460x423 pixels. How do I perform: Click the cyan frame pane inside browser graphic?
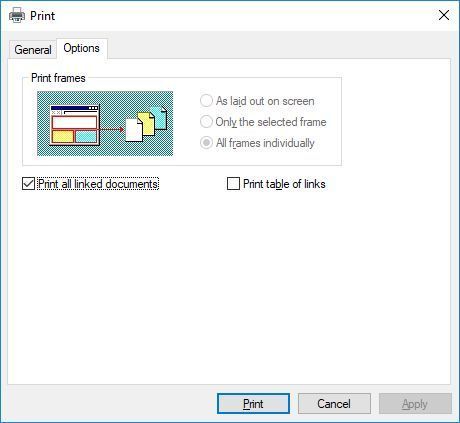86,136
